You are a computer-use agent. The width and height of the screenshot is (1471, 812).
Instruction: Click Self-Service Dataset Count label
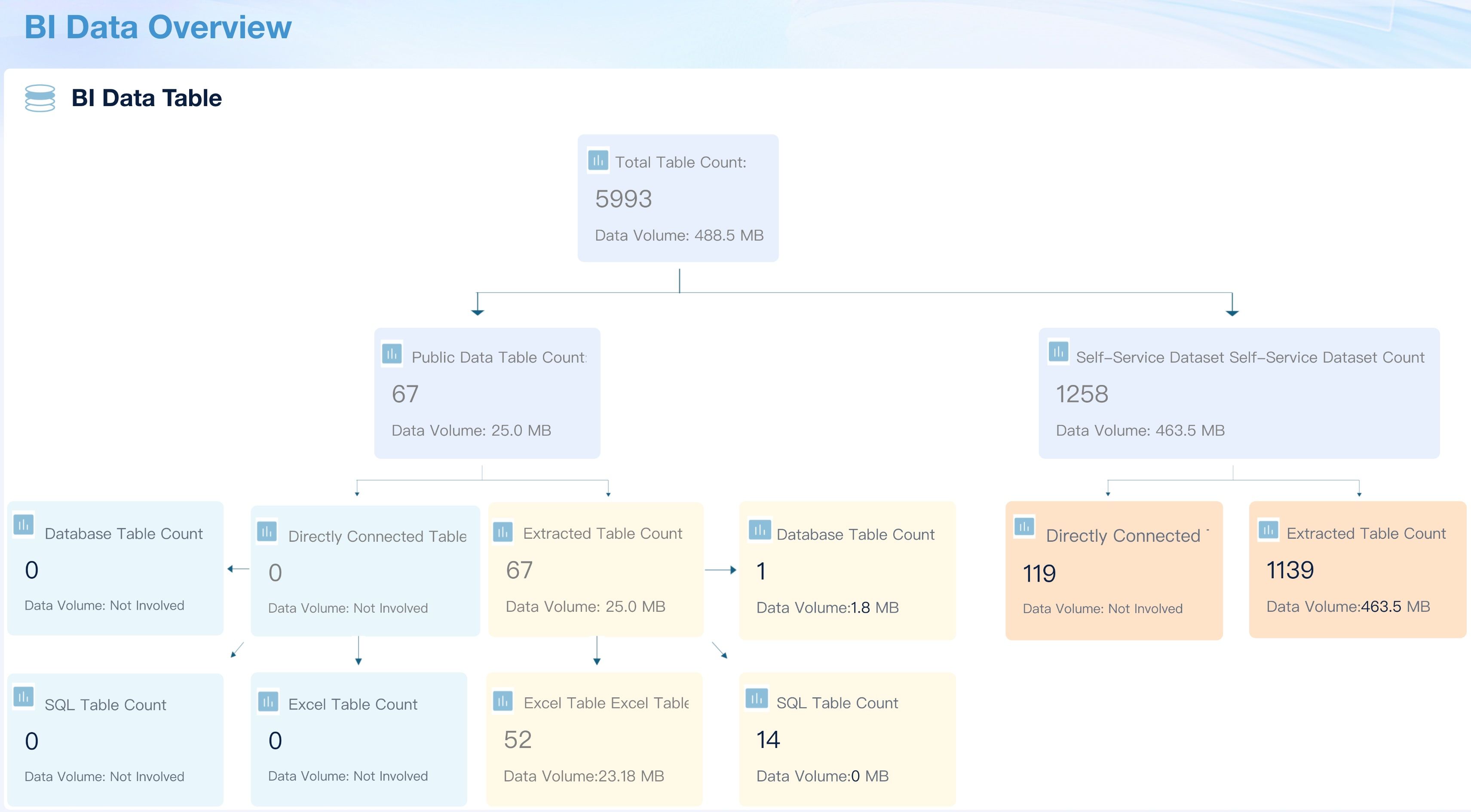(x=1250, y=357)
